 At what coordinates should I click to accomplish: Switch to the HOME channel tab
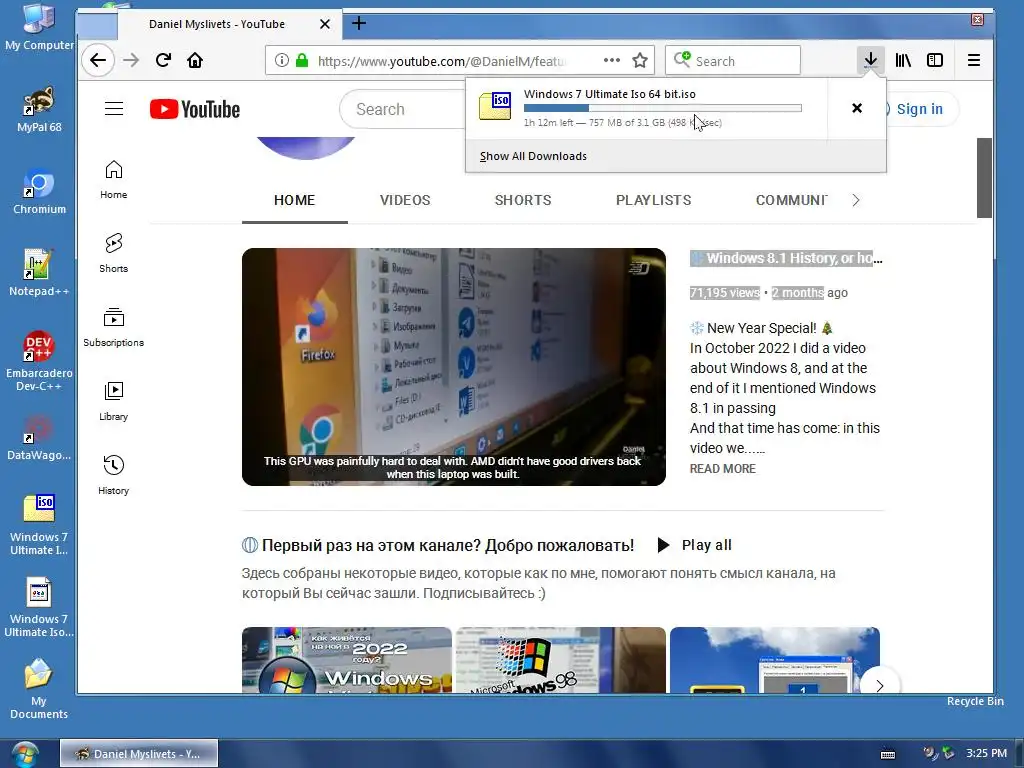[295, 200]
